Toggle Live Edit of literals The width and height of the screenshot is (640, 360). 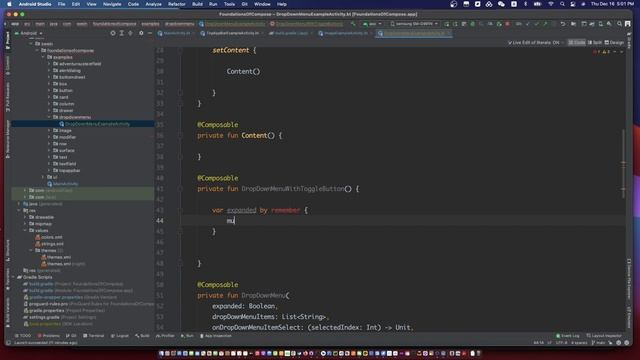tap(534, 42)
